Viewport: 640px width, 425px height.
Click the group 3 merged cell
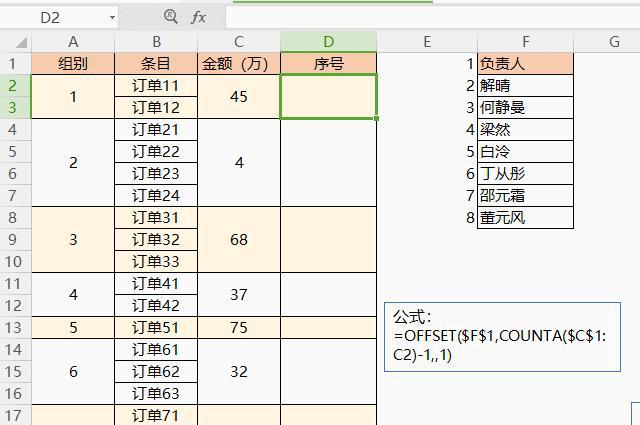pyautogui.click(x=73, y=240)
